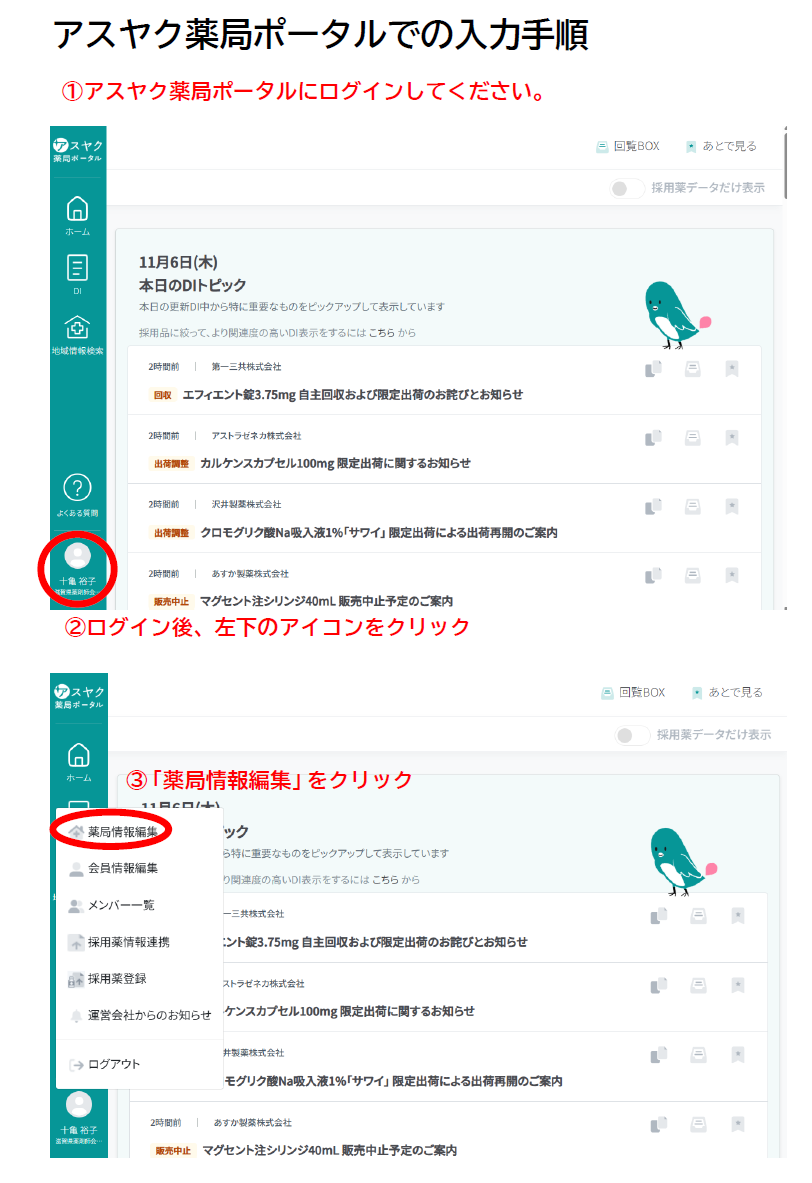Choose 採用薬情報連携 in the popup menu

(128, 942)
